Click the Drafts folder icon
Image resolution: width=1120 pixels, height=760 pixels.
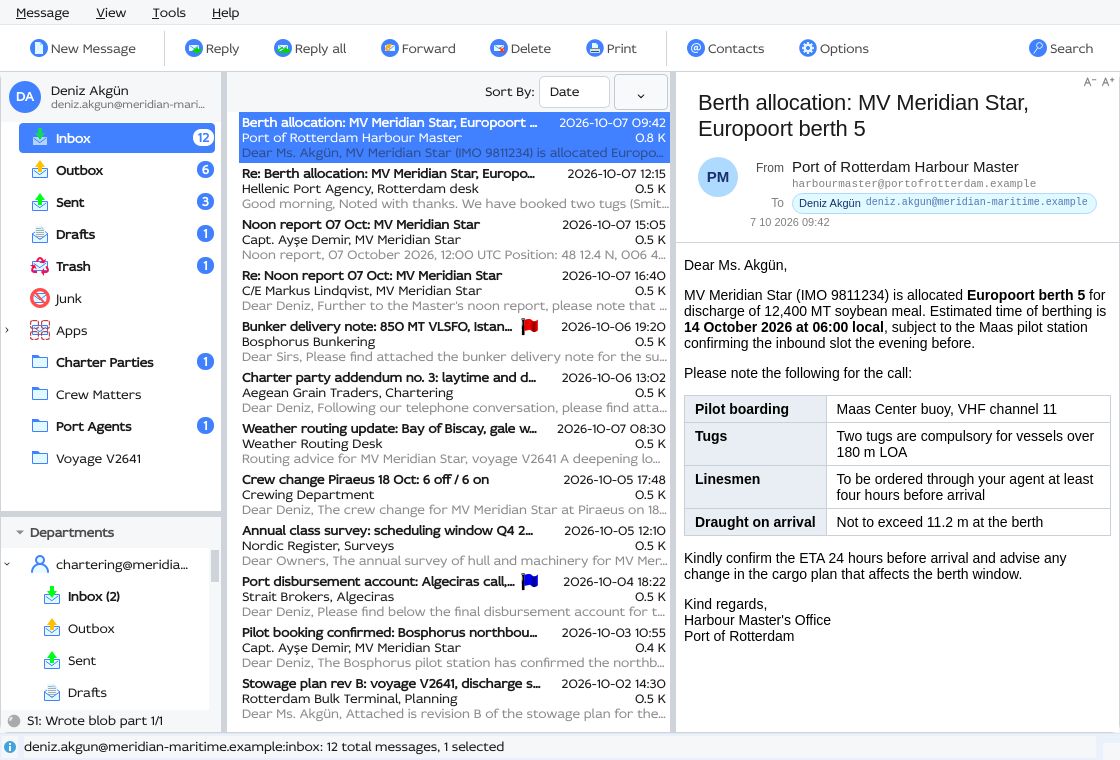click(x=40, y=234)
